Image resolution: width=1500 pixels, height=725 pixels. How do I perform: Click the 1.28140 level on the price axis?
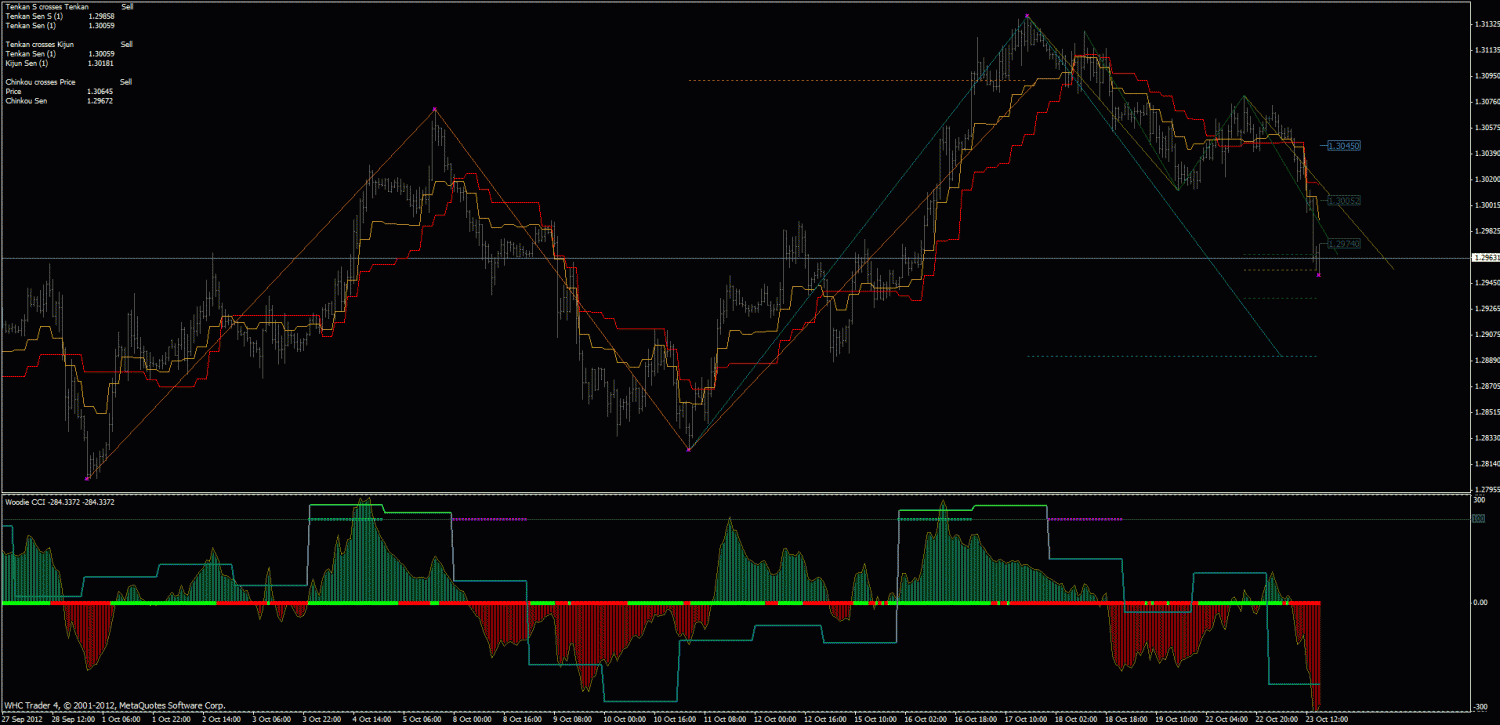tap(1486, 464)
